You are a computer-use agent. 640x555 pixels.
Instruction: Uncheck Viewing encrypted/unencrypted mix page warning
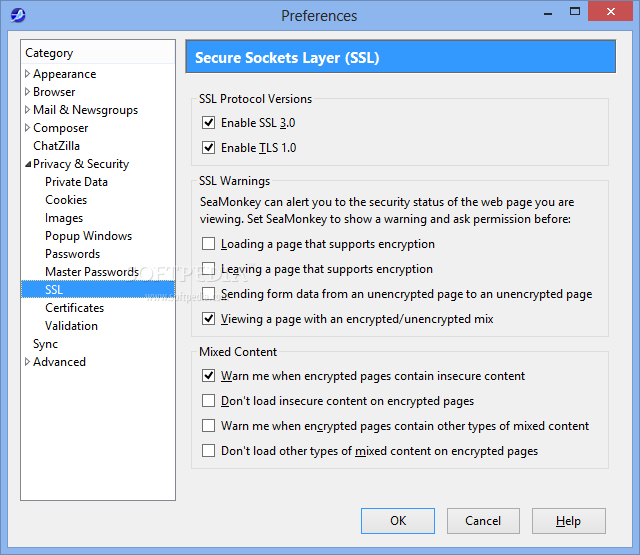pos(209,318)
